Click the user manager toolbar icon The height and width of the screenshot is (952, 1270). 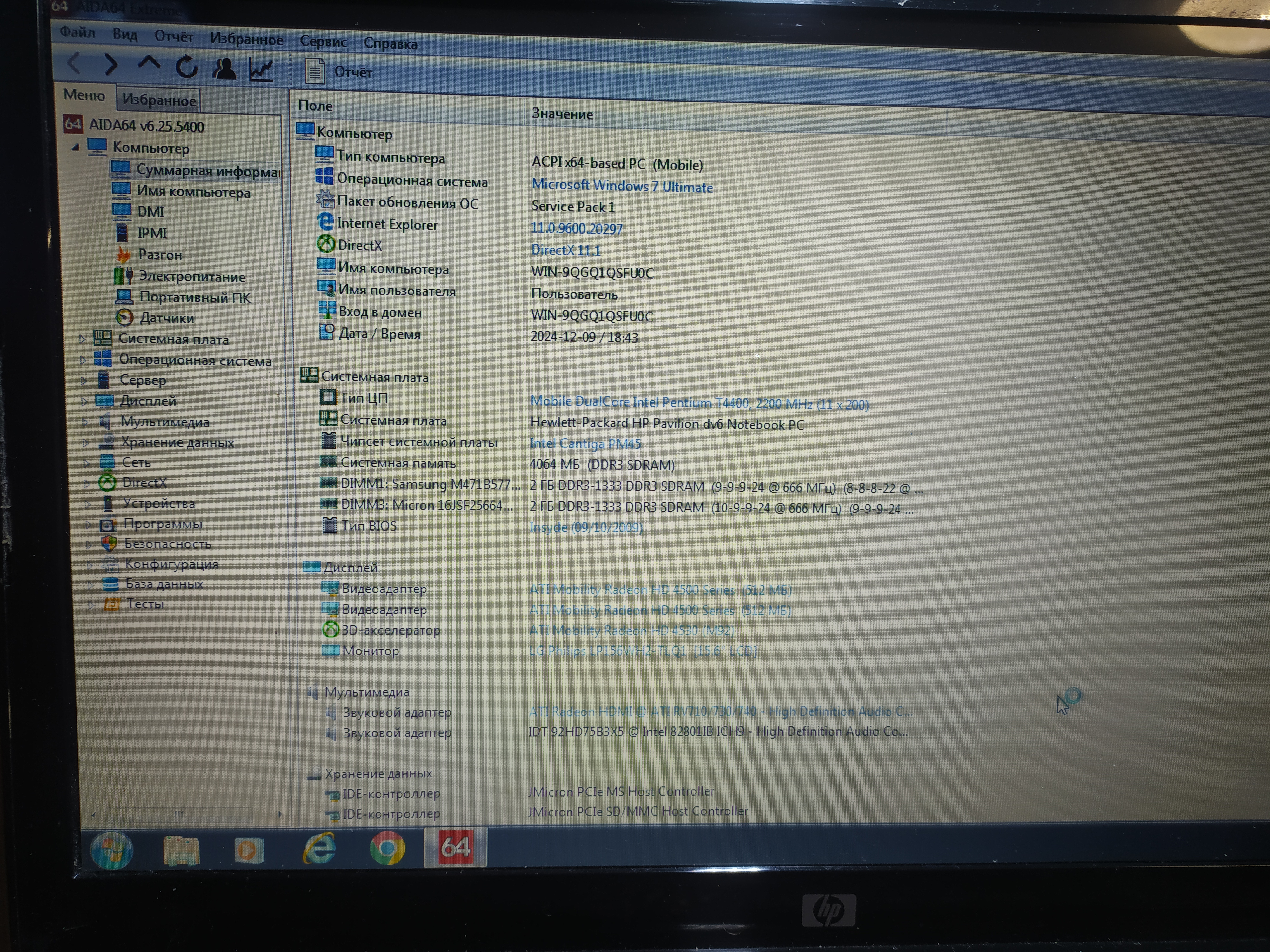point(224,68)
